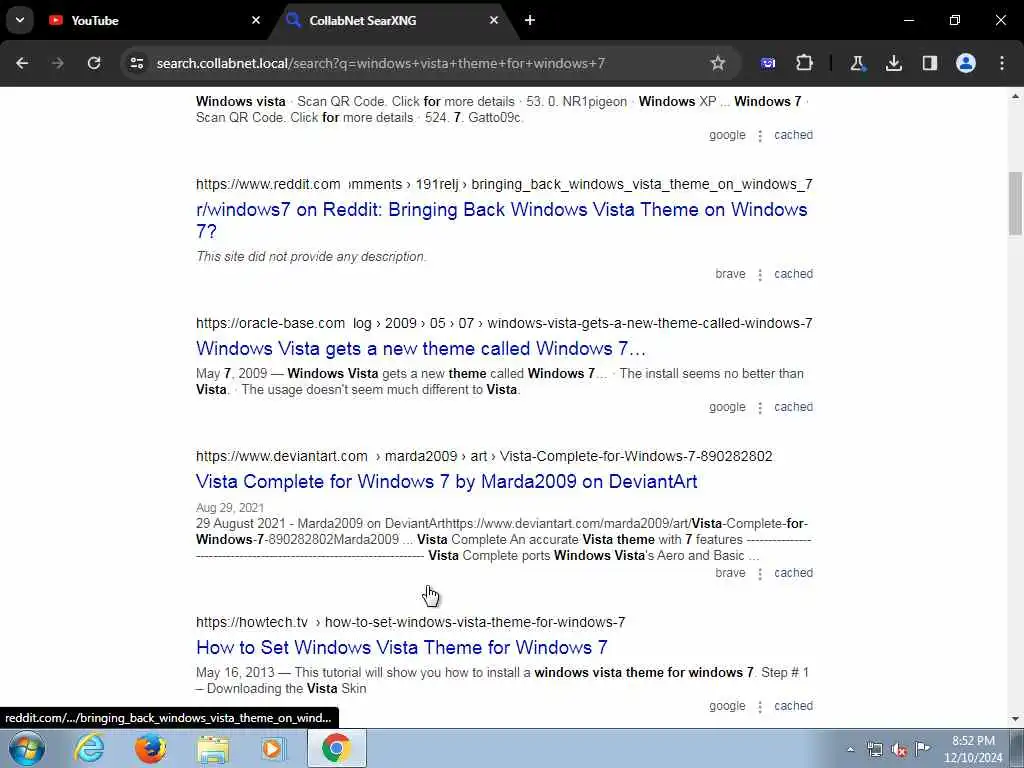Open the clock showing 8:52 PM
The height and width of the screenshot is (768, 1024).
(x=973, y=749)
